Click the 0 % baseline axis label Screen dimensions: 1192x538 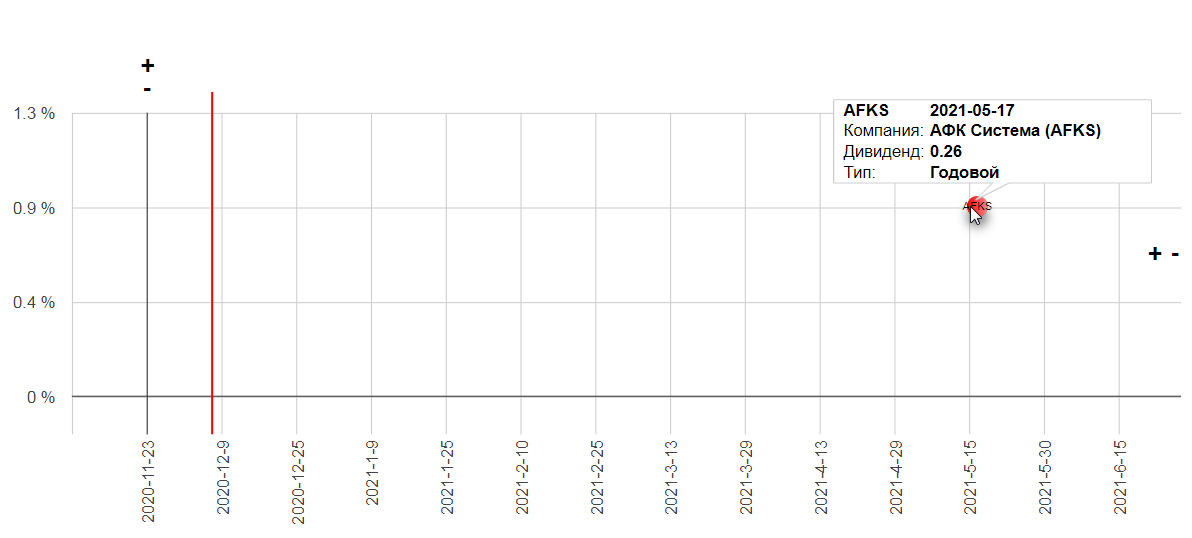(x=41, y=397)
